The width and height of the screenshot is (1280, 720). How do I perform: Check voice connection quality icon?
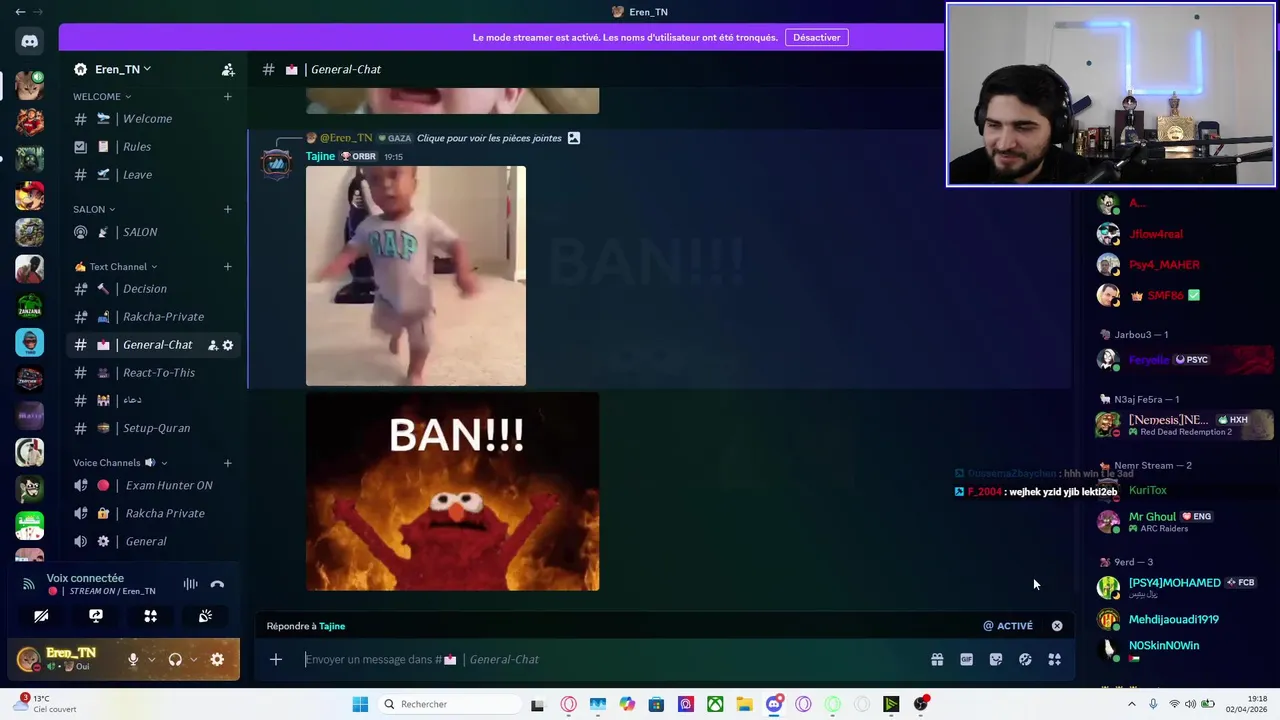pos(28,584)
